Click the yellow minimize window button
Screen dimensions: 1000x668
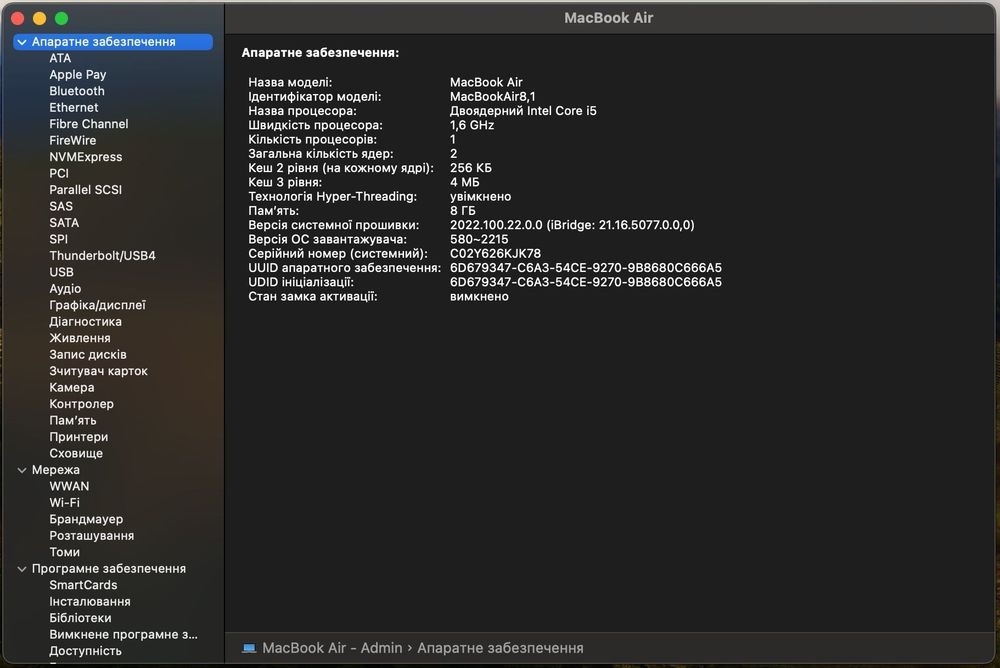click(40, 19)
